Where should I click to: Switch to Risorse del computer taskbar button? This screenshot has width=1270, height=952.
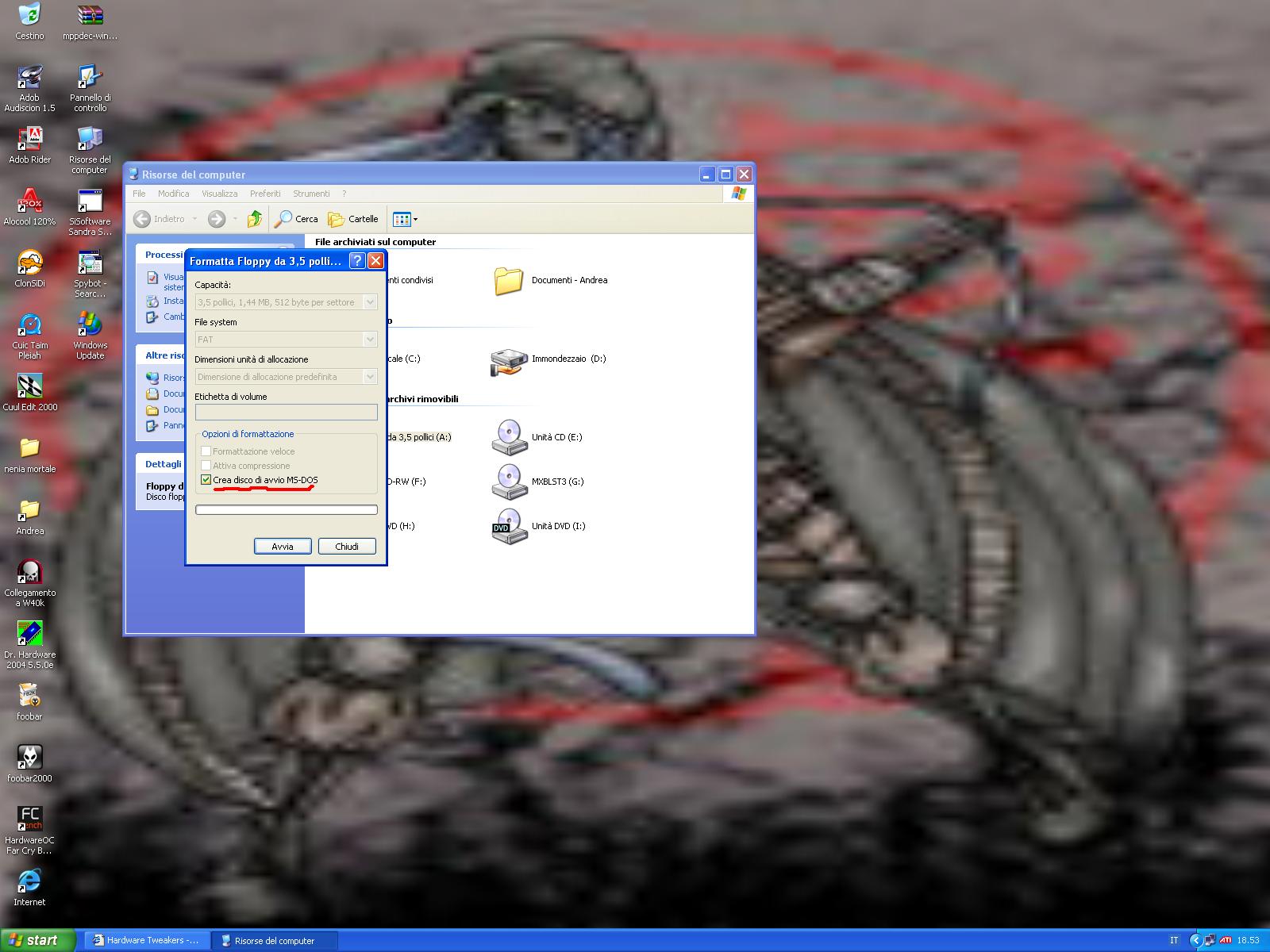(x=275, y=941)
